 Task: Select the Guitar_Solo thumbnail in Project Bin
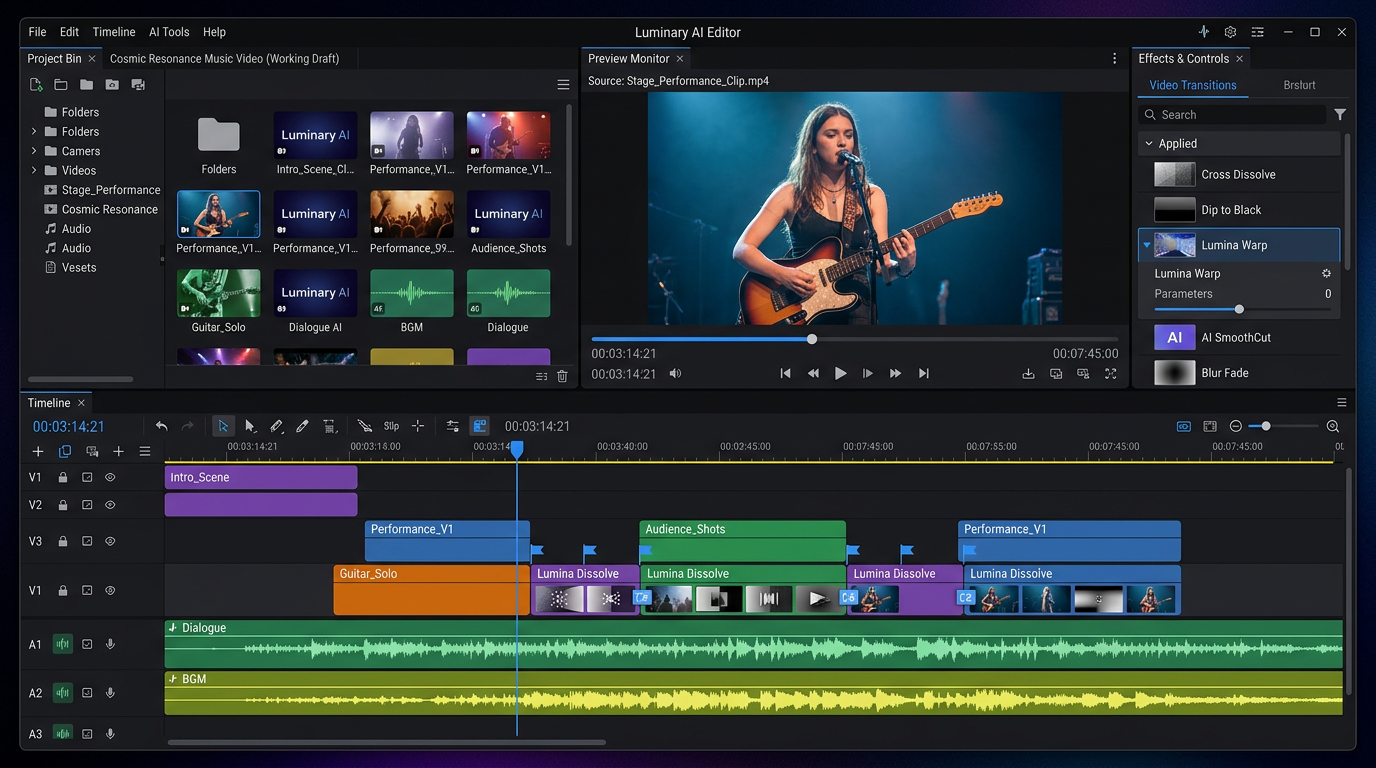[218, 293]
